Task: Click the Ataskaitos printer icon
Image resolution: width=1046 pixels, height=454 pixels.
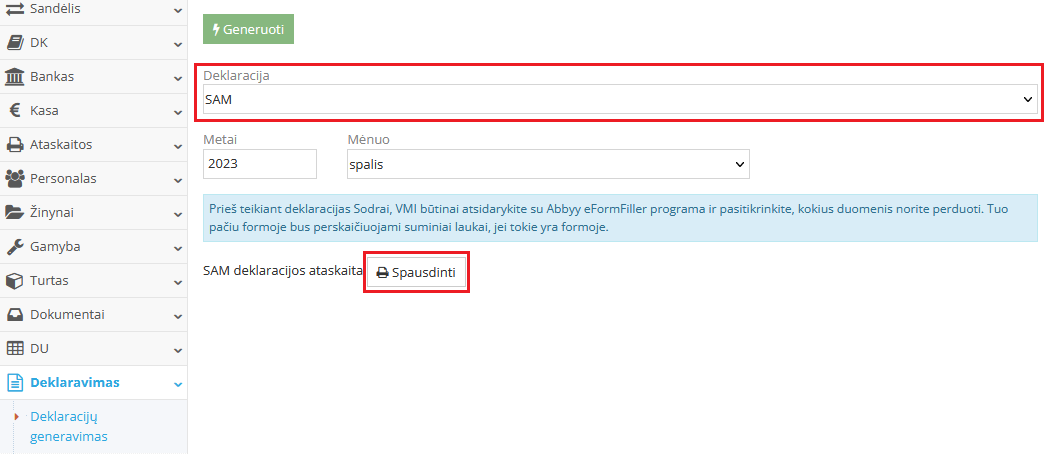Action: point(15,144)
